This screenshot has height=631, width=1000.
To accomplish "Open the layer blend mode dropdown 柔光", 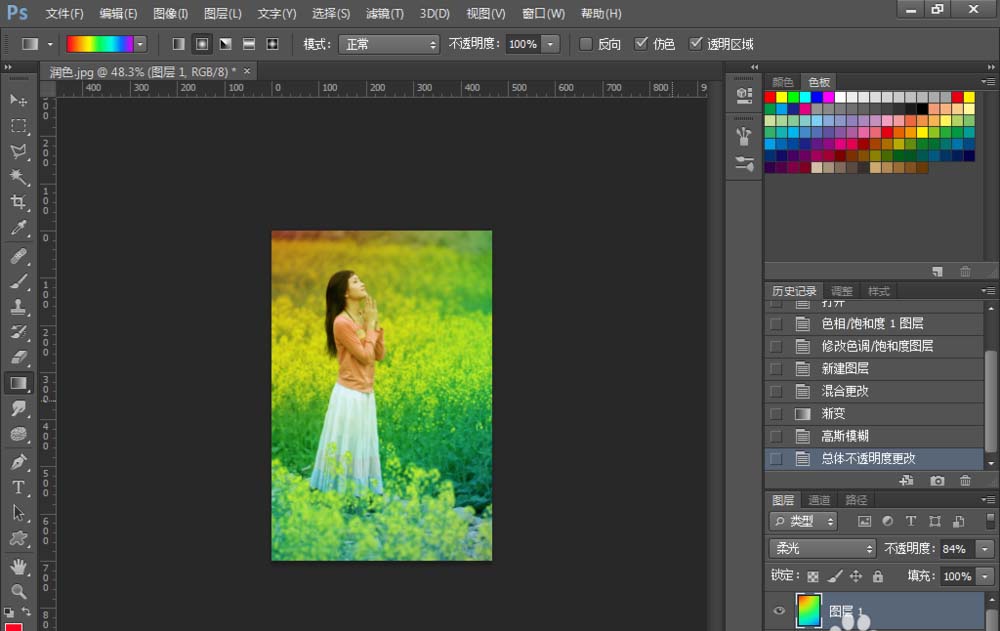I will click(822, 549).
